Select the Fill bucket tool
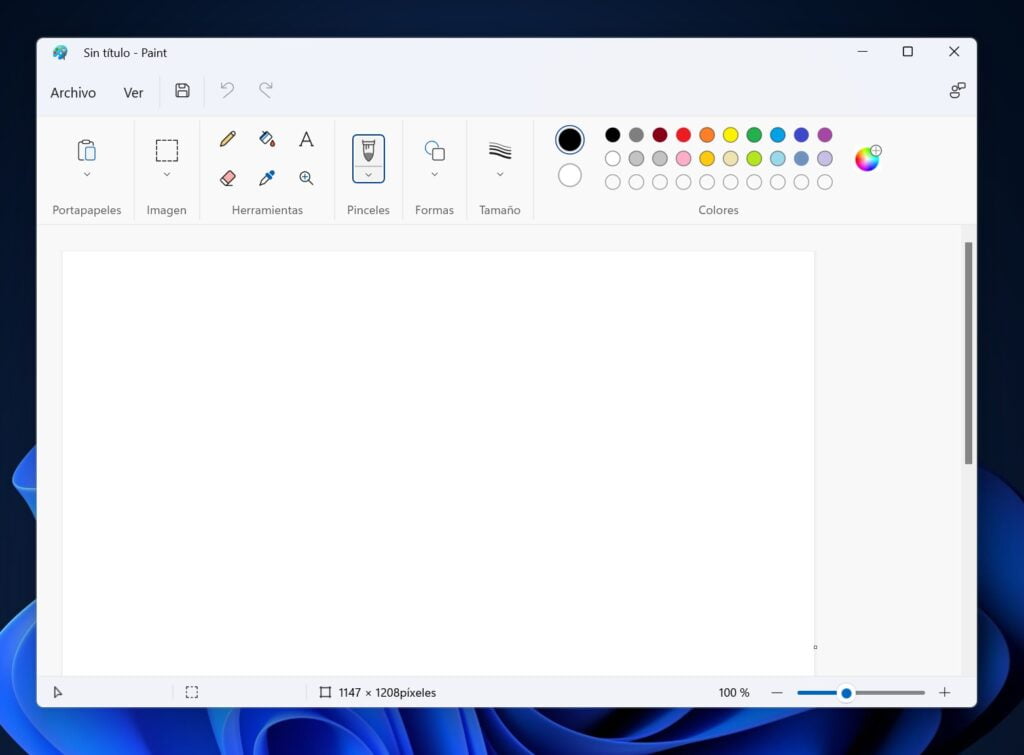Screen dimensions: 1024x755 click(267, 139)
